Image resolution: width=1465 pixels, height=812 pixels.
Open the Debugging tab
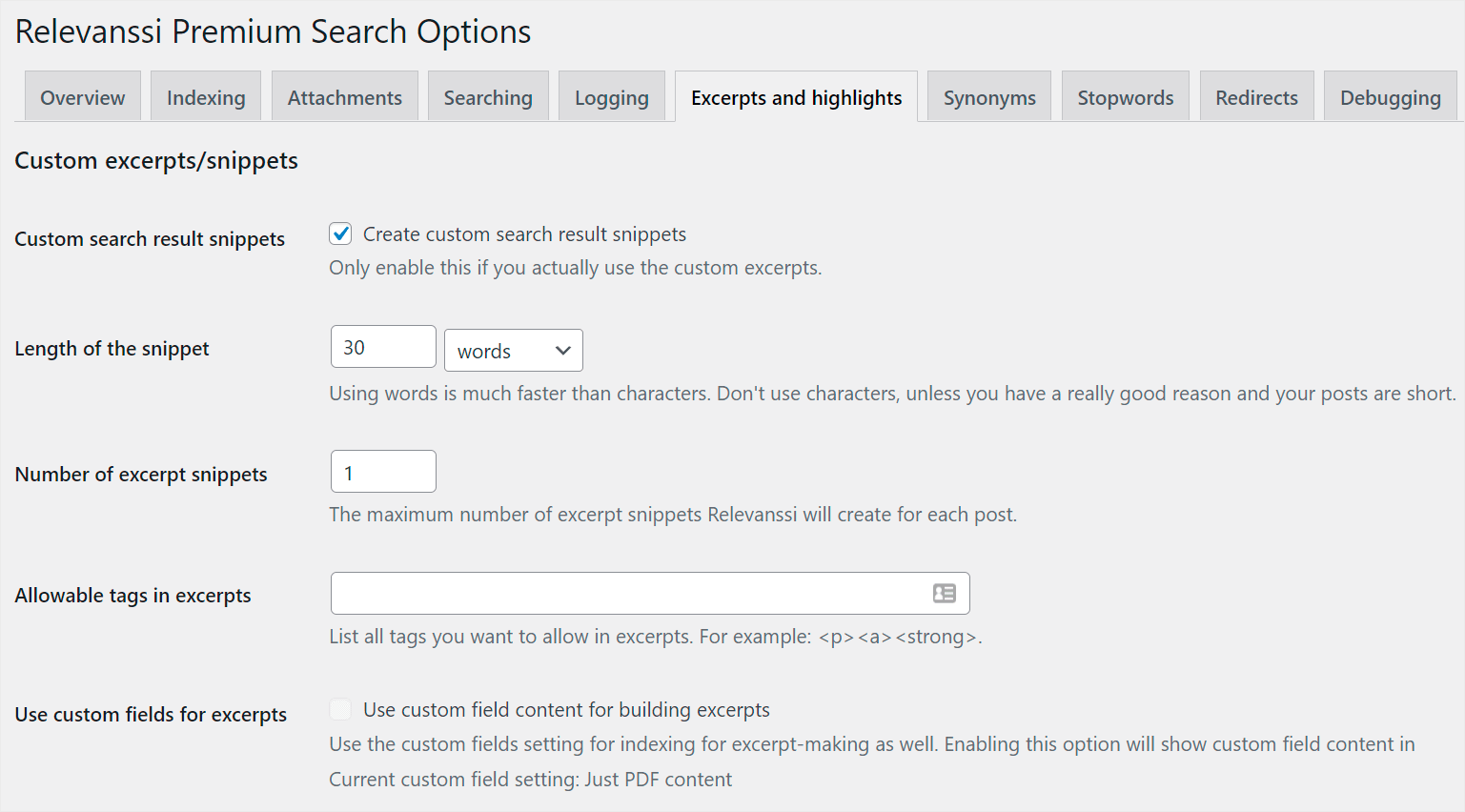1390,97
